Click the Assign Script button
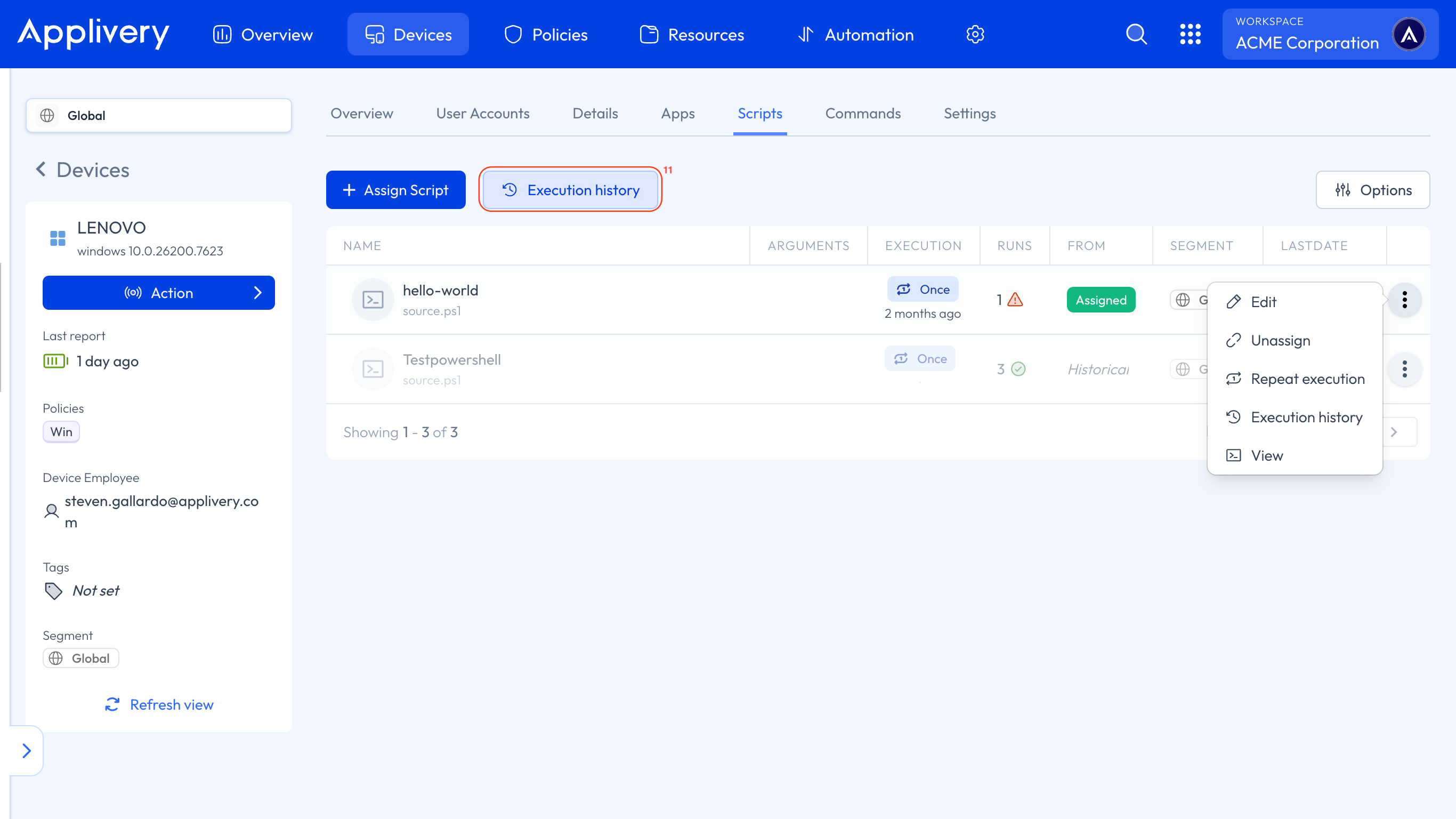The height and width of the screenshot is (819, 1456). (395, 190)
